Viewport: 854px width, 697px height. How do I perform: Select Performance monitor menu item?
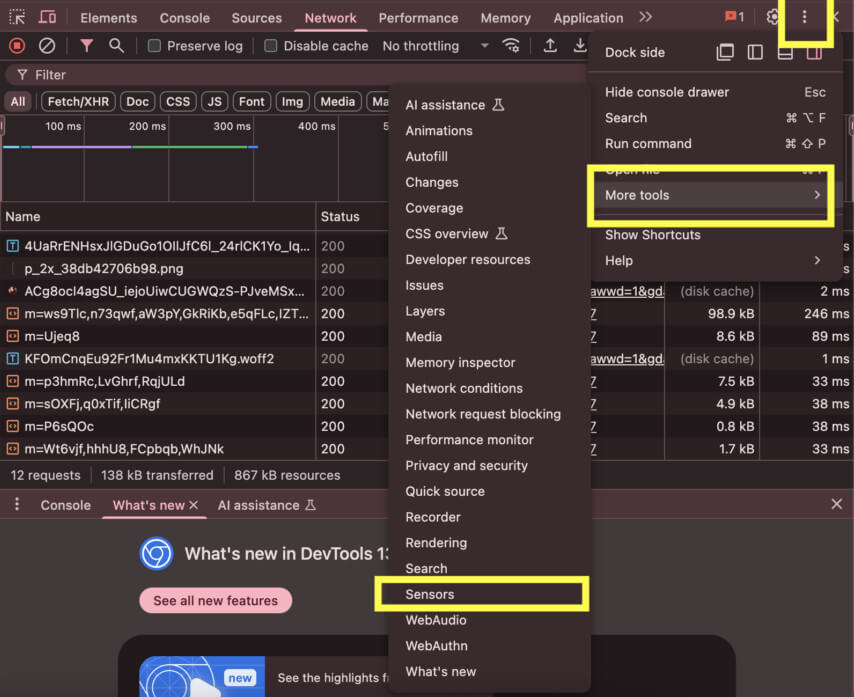pos(489,440)
